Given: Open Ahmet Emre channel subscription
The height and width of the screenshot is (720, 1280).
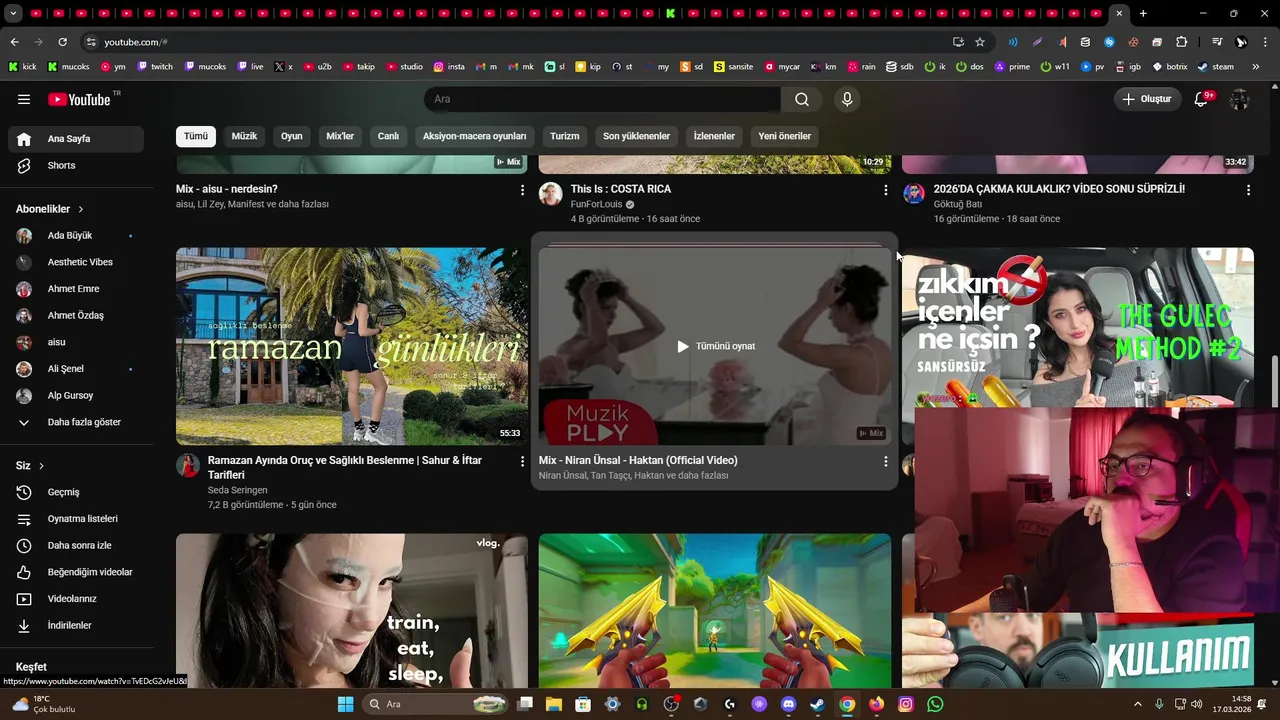Looking at the screenshot, I should tap(76, 289).
